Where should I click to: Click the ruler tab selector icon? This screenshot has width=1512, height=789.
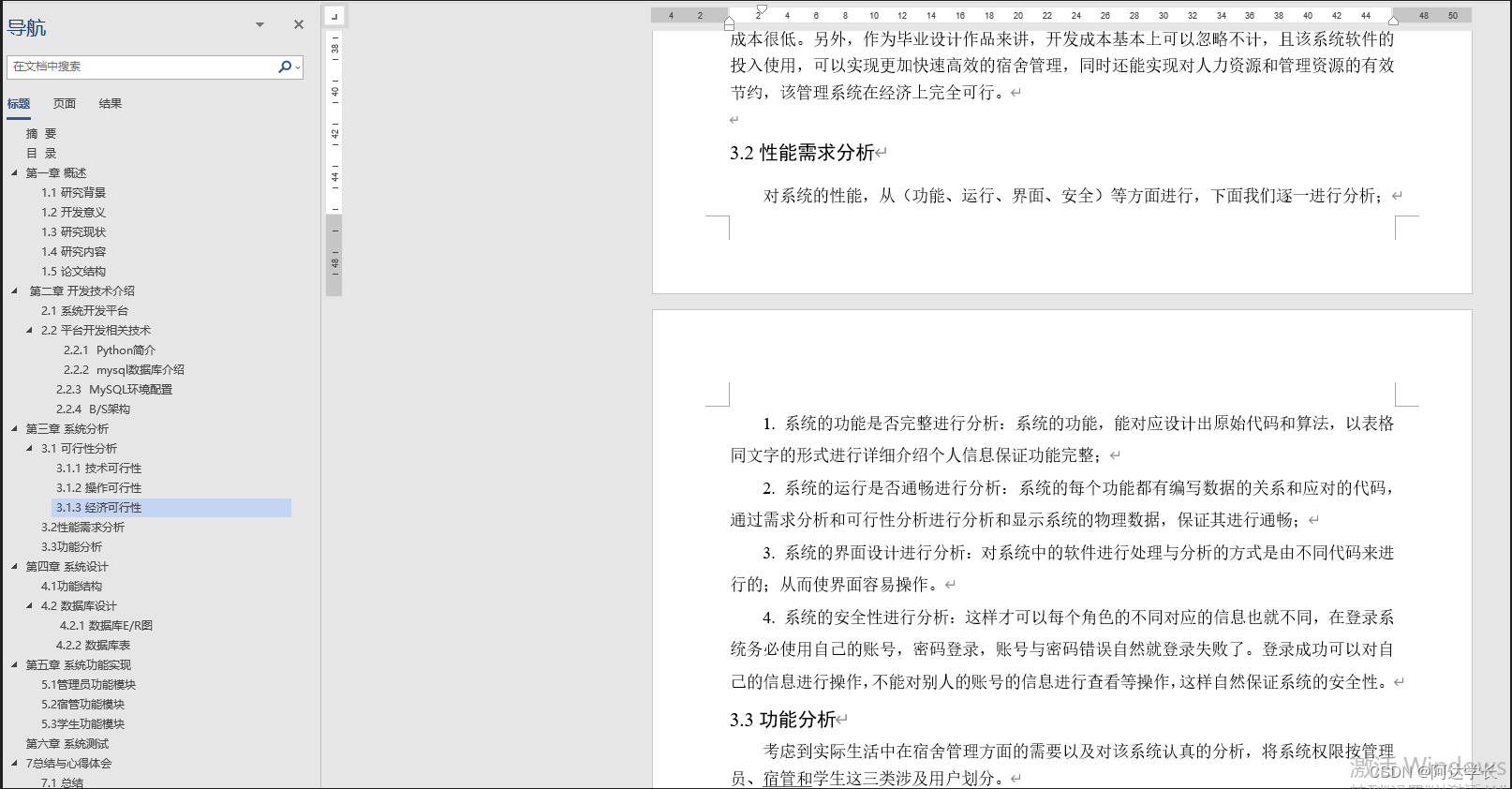(x=335, y=16)
